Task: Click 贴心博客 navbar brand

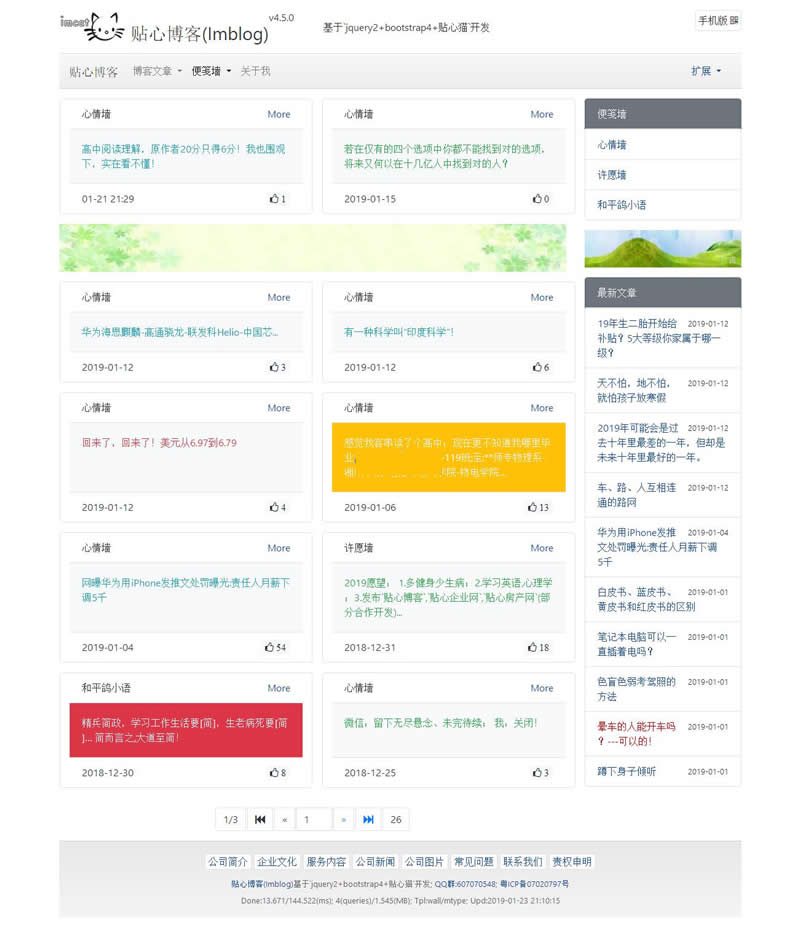Action: pos(93,72)
